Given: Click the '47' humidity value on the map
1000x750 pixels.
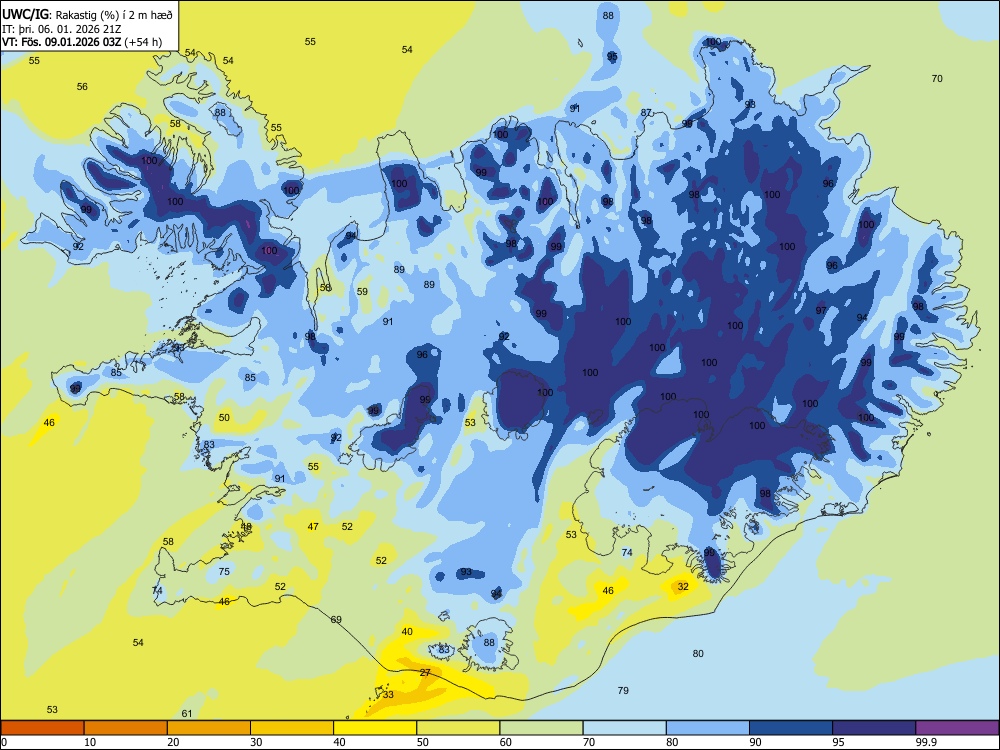Looking at the screenshot, I should click(x=313, y=526).
